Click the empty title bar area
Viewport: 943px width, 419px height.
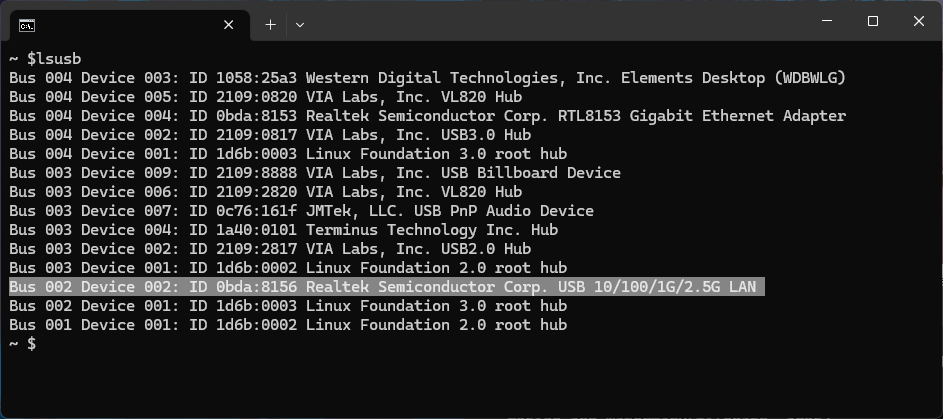[559, 21]
